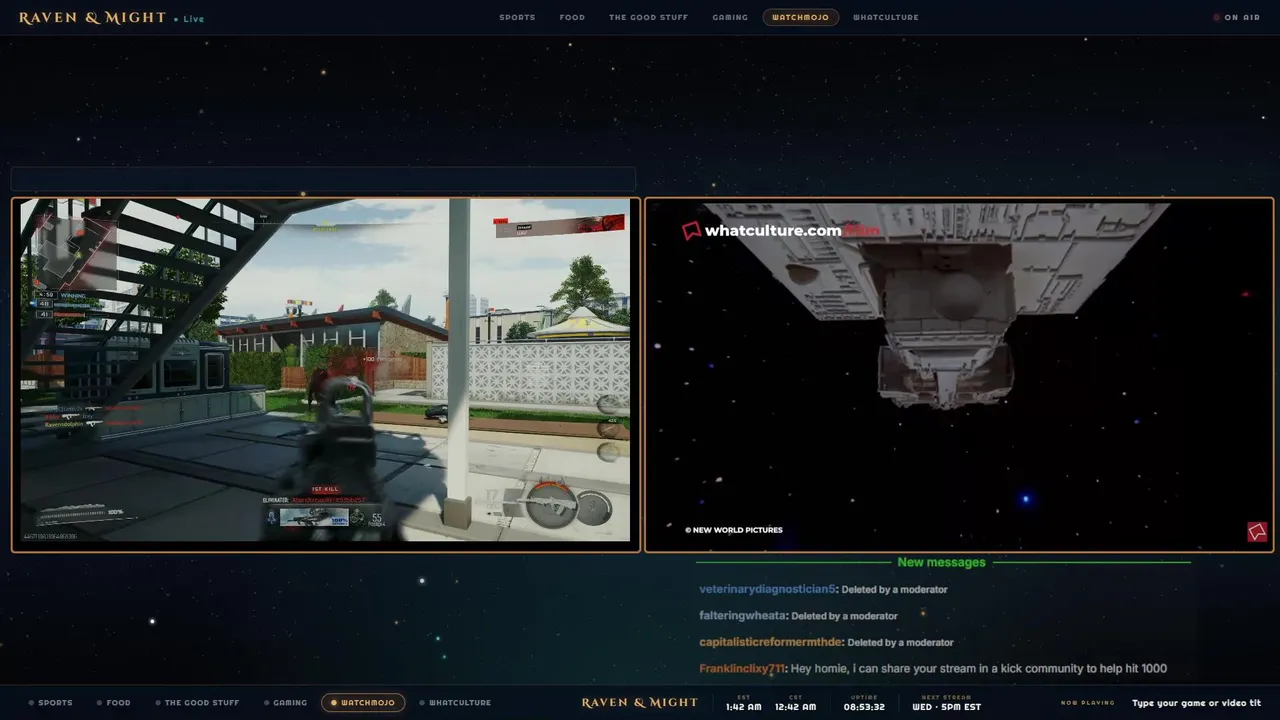Click the whatculture.com logo in right video

pos(781,230)
